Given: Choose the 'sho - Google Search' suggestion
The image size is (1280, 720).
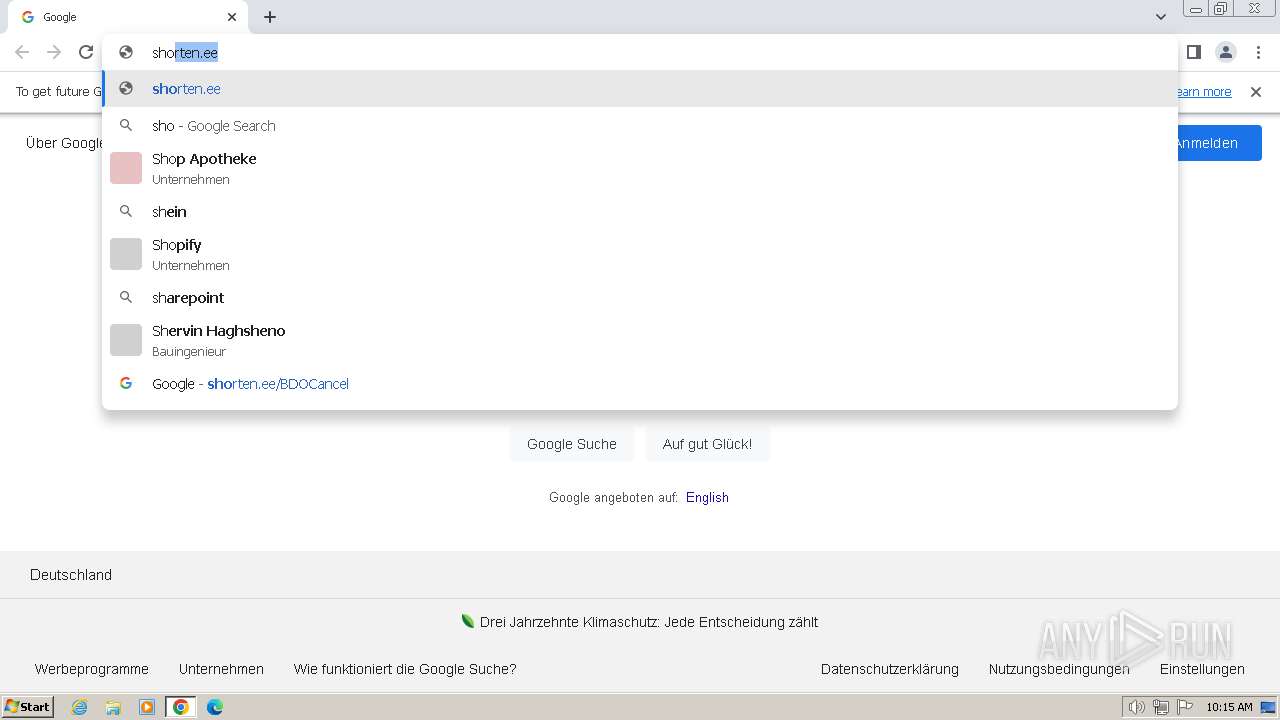Looking at the screenshot, I should 640,126.
